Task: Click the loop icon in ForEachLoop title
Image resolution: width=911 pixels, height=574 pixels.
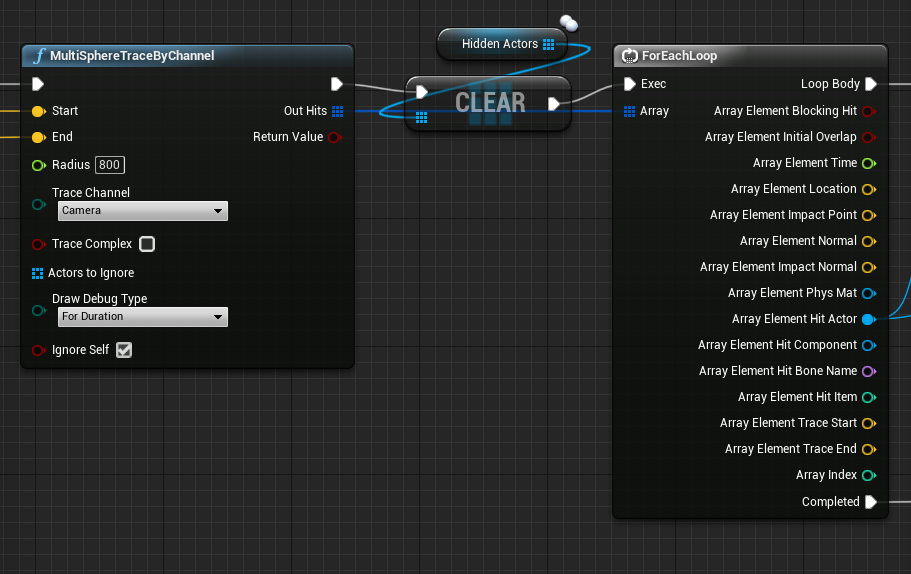Action: 630,56
